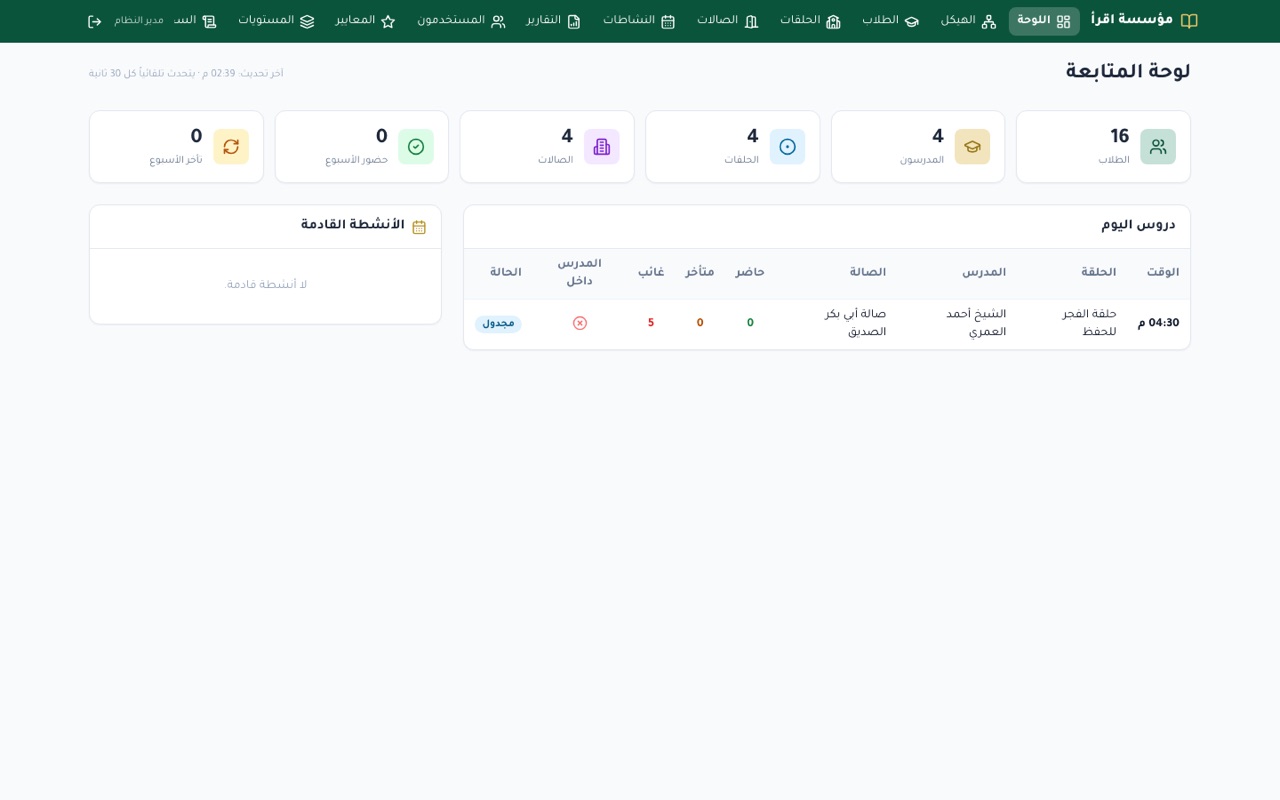This screenshot has height=800, width=1280.
Task: Click the الطلاب people icon in stat card
Action: coord(1158,147)
